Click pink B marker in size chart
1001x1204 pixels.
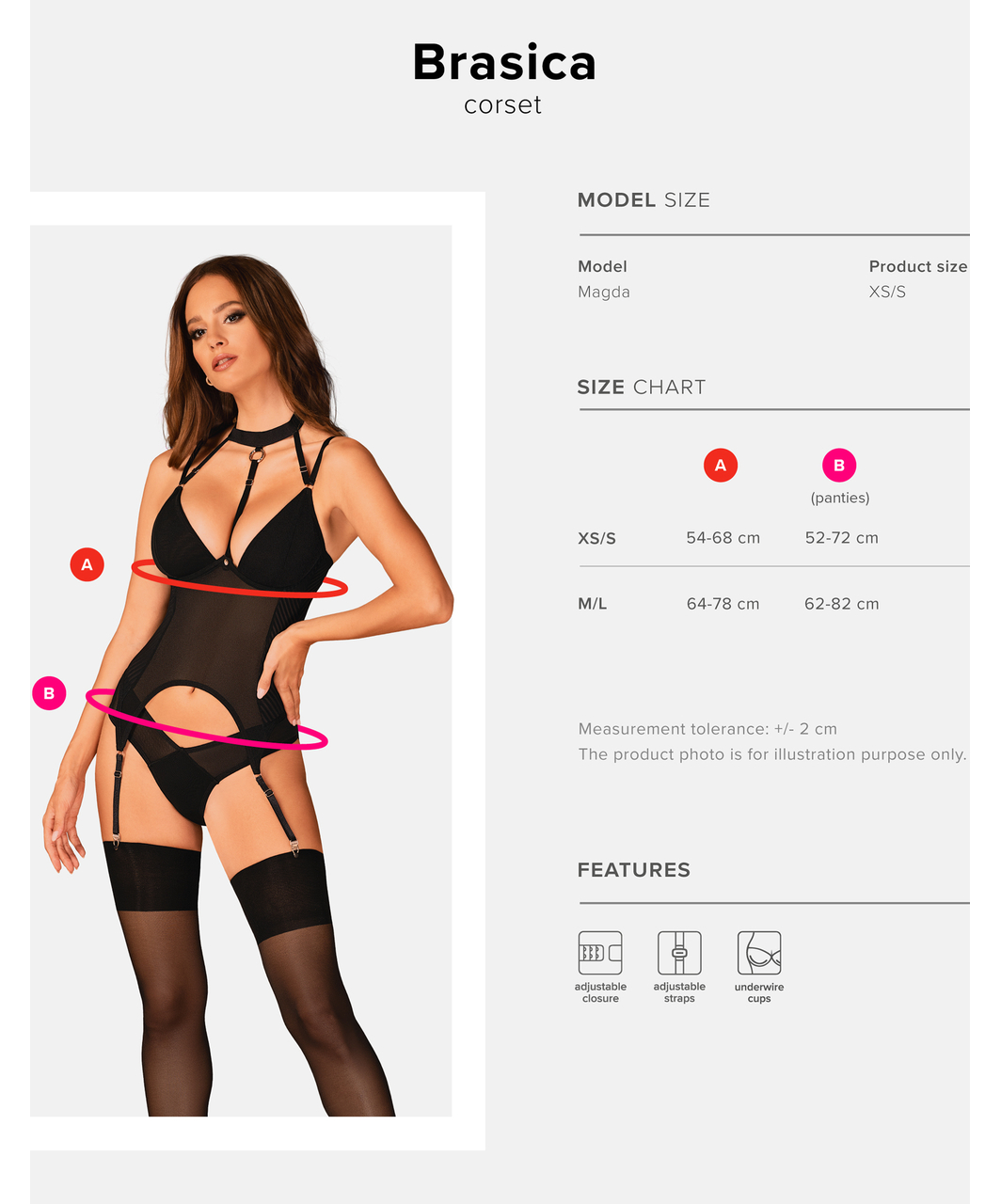pos(839,465)
